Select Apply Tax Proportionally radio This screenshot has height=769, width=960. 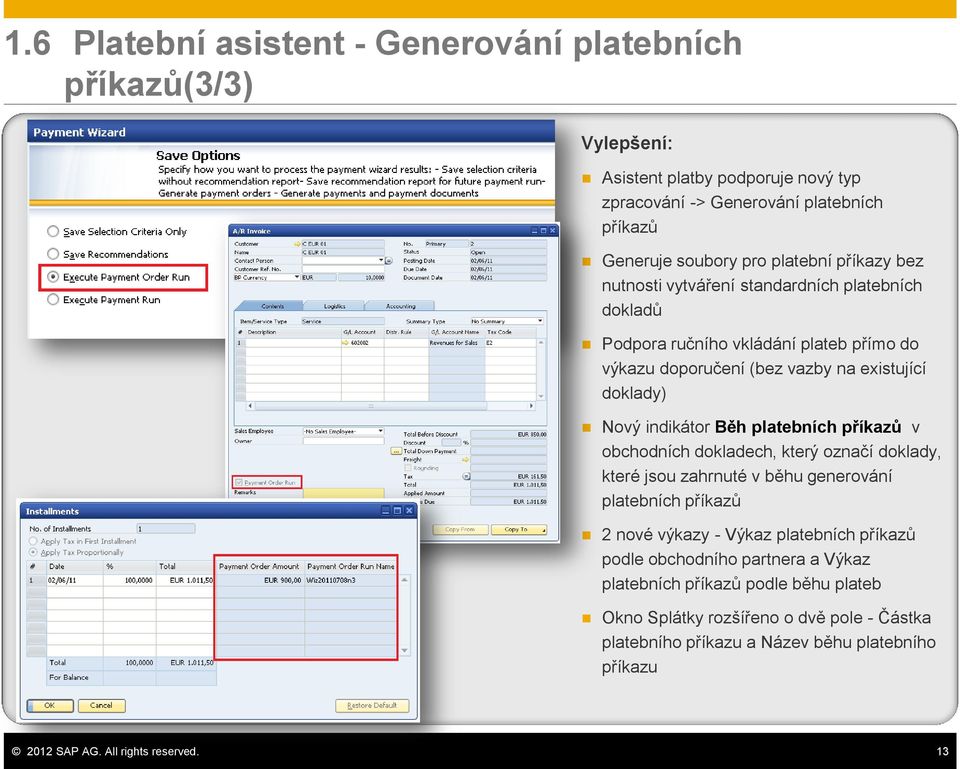[33, 552]
